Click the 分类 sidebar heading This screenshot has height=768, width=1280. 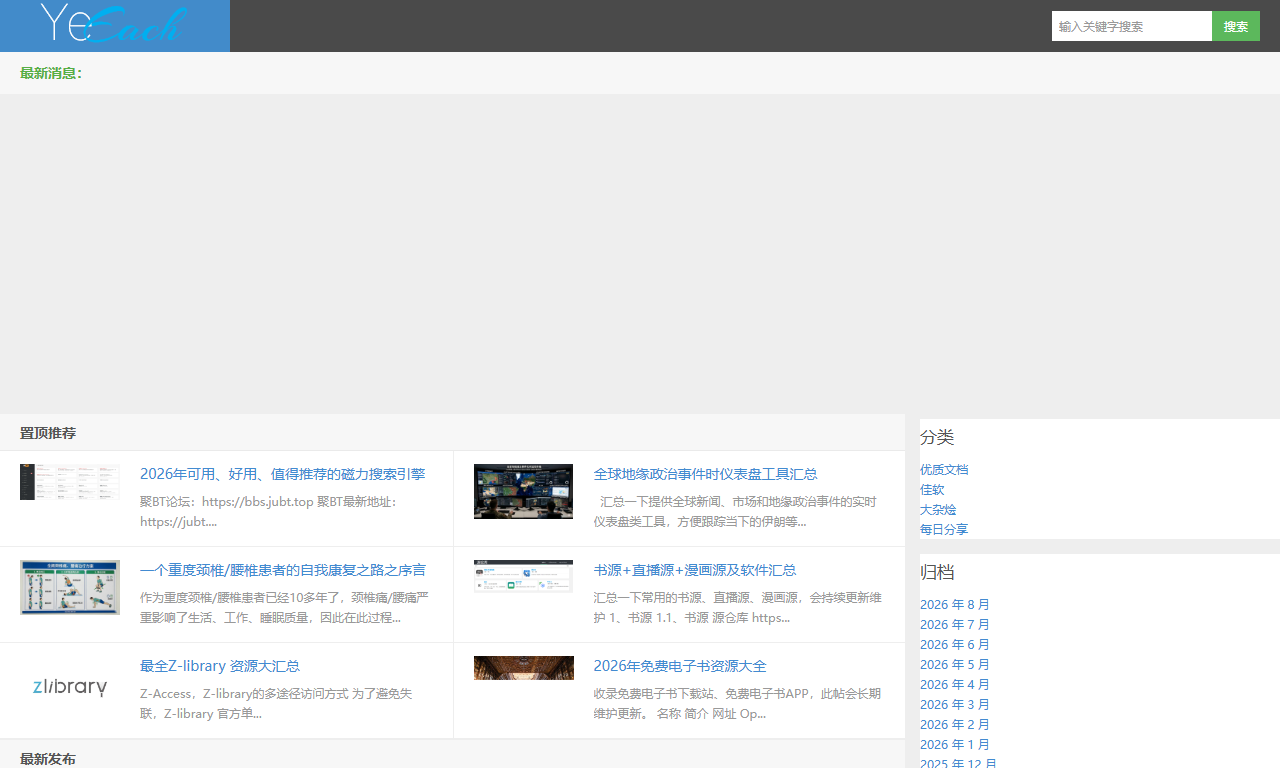(937, 437)
